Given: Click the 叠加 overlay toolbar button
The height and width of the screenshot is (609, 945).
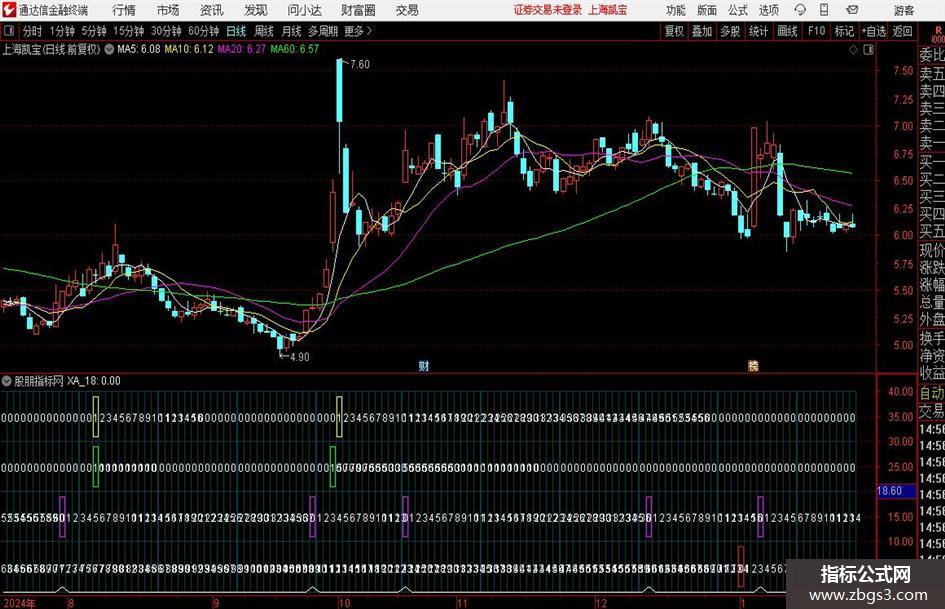Looking at the screenshot, I should 702,31.
